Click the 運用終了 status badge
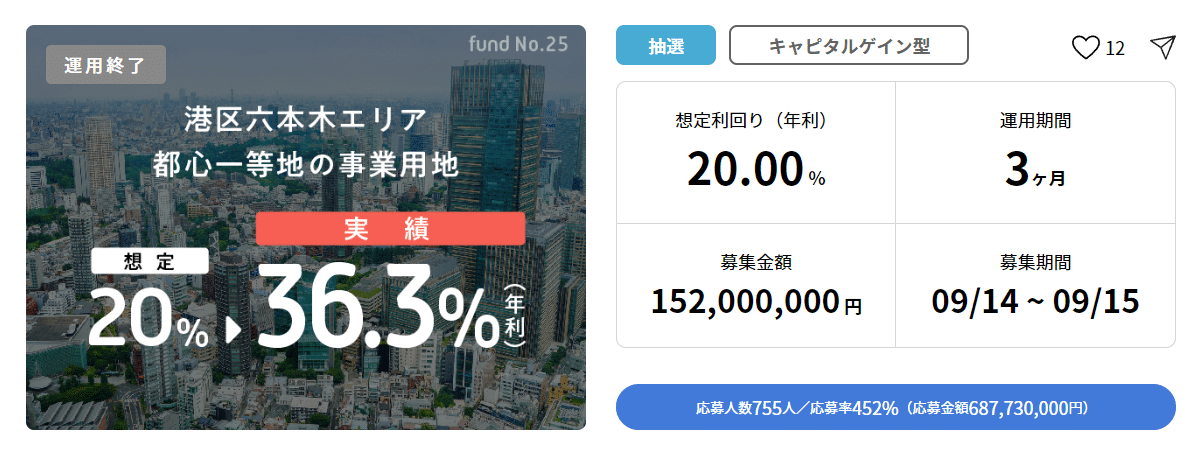Viewport: 1204px width, 457px height. [106, 65]
